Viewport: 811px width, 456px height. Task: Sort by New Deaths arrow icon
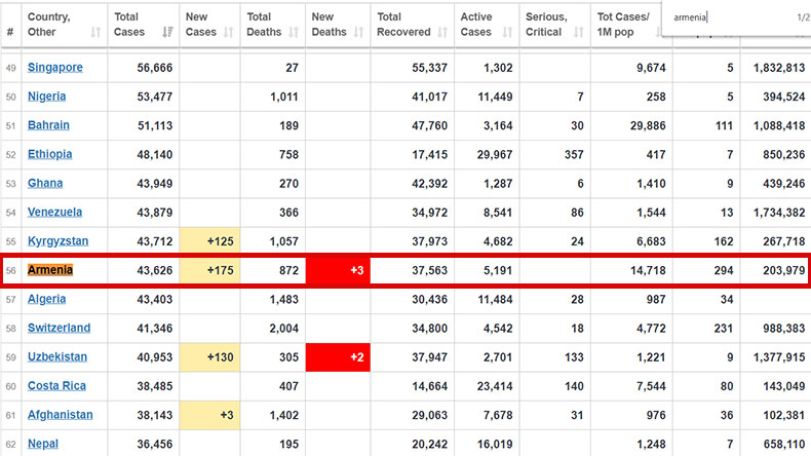(359, 33)
